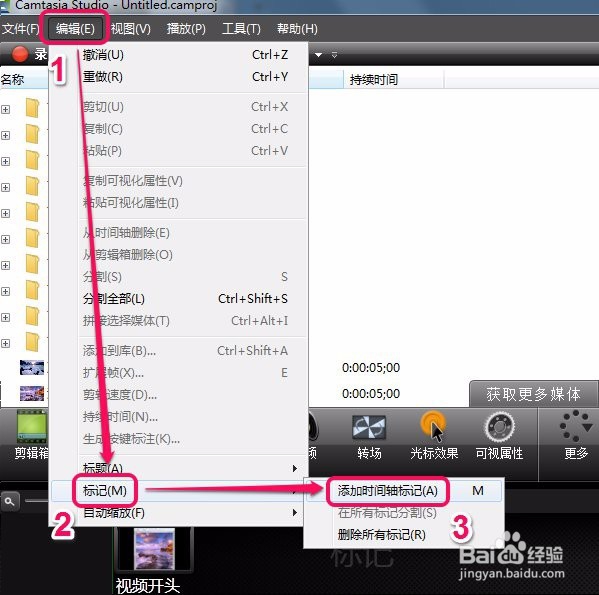The width and height of the screenshot is (599, 595).
Task: Click the 名称 column header
Action: point(24,79)
